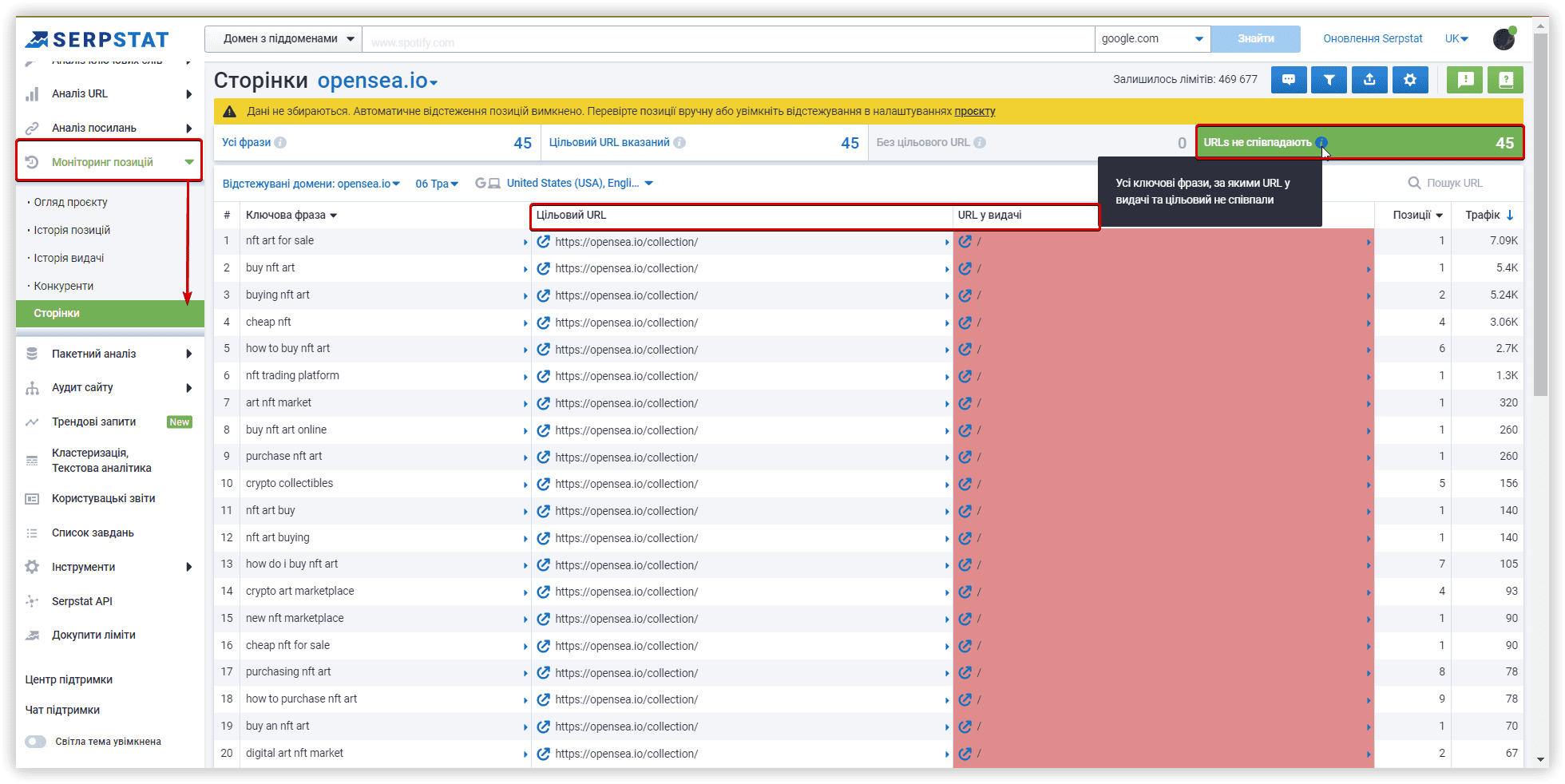Open Відстежувані домени: opensea.io dropdown
This screenshot has width=1565, height=784.
(x=311, y=184)
